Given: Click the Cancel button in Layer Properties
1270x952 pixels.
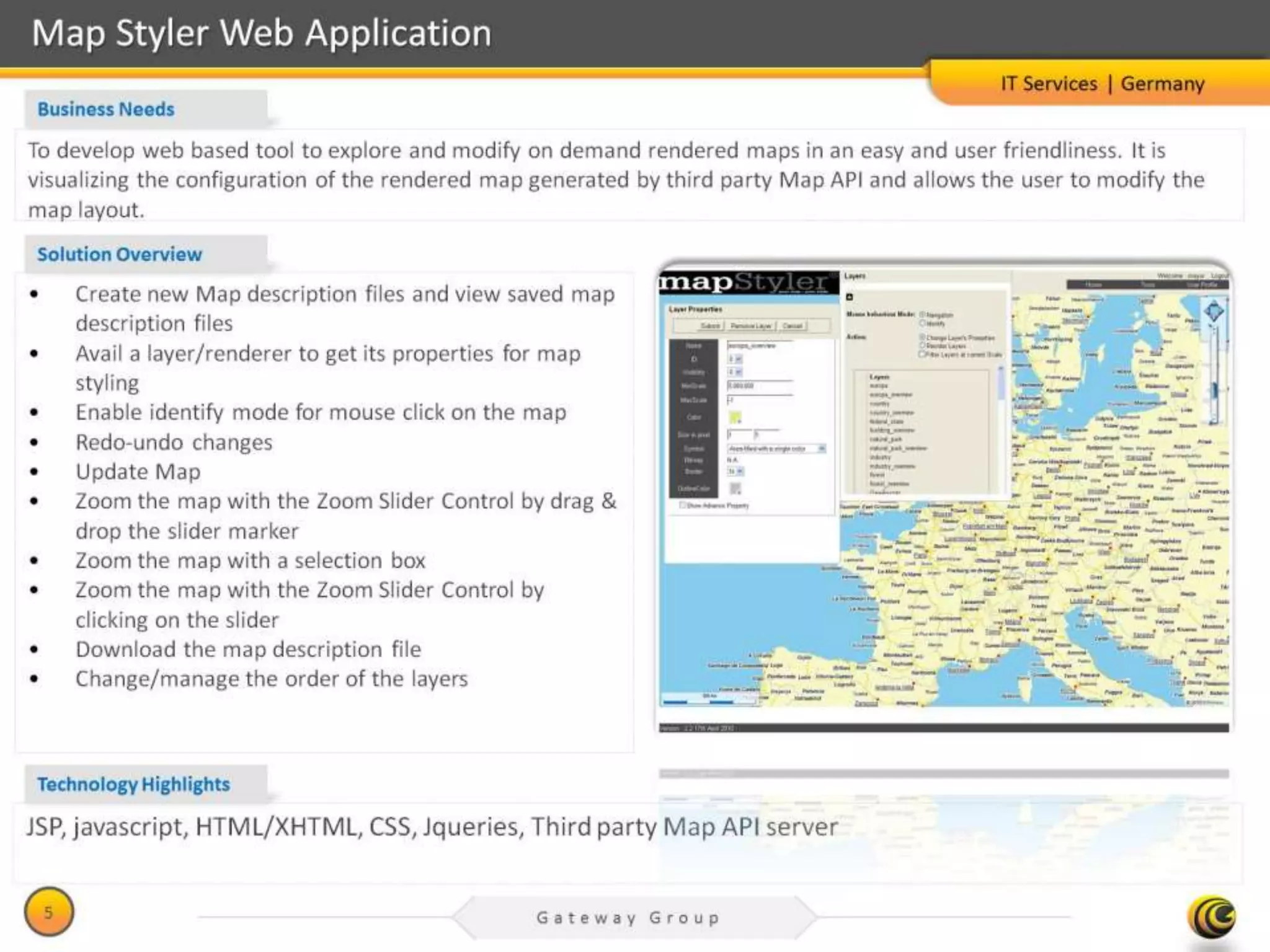Looking at the screenshot, I should coord(793,326).
